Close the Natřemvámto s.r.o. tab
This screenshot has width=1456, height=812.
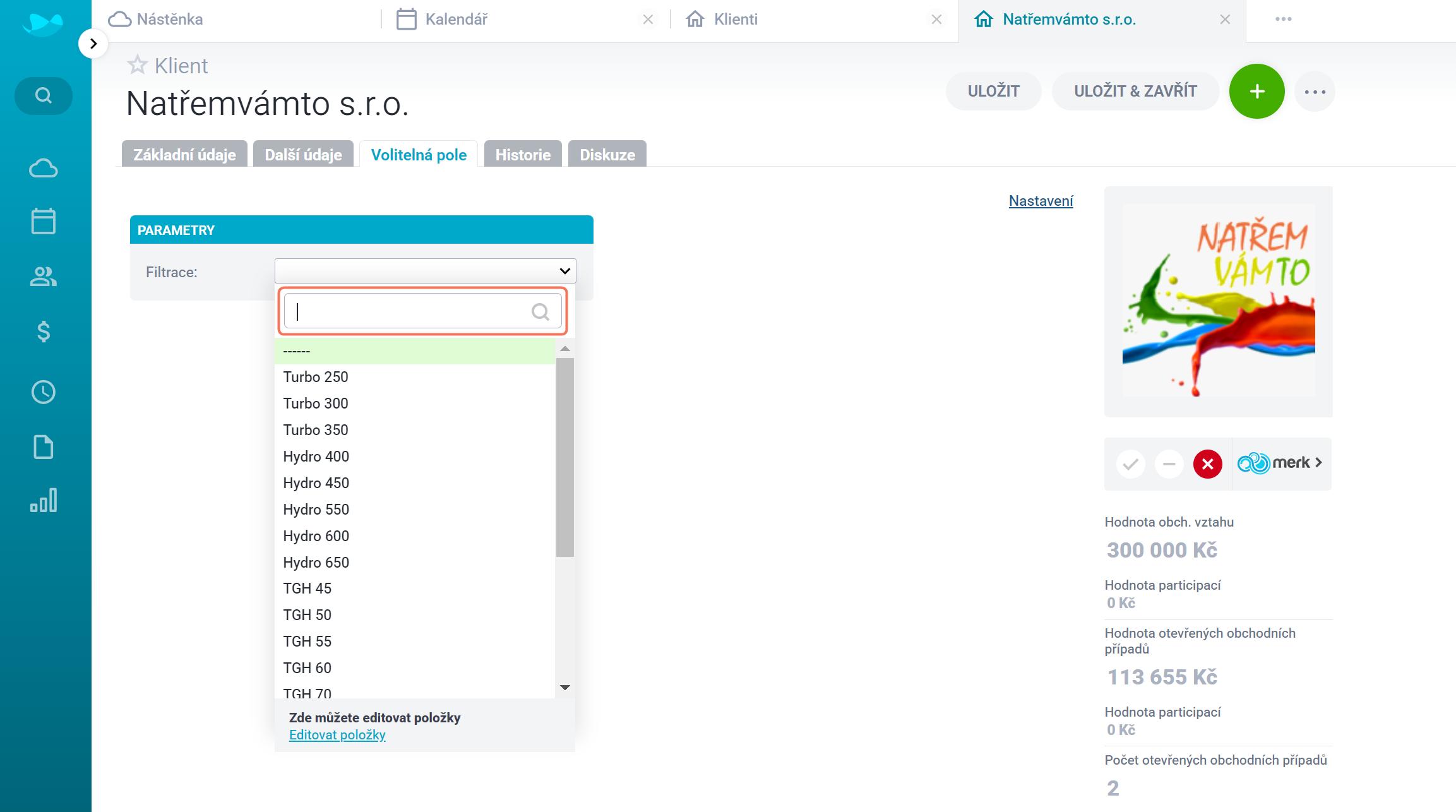(1225, 20)
